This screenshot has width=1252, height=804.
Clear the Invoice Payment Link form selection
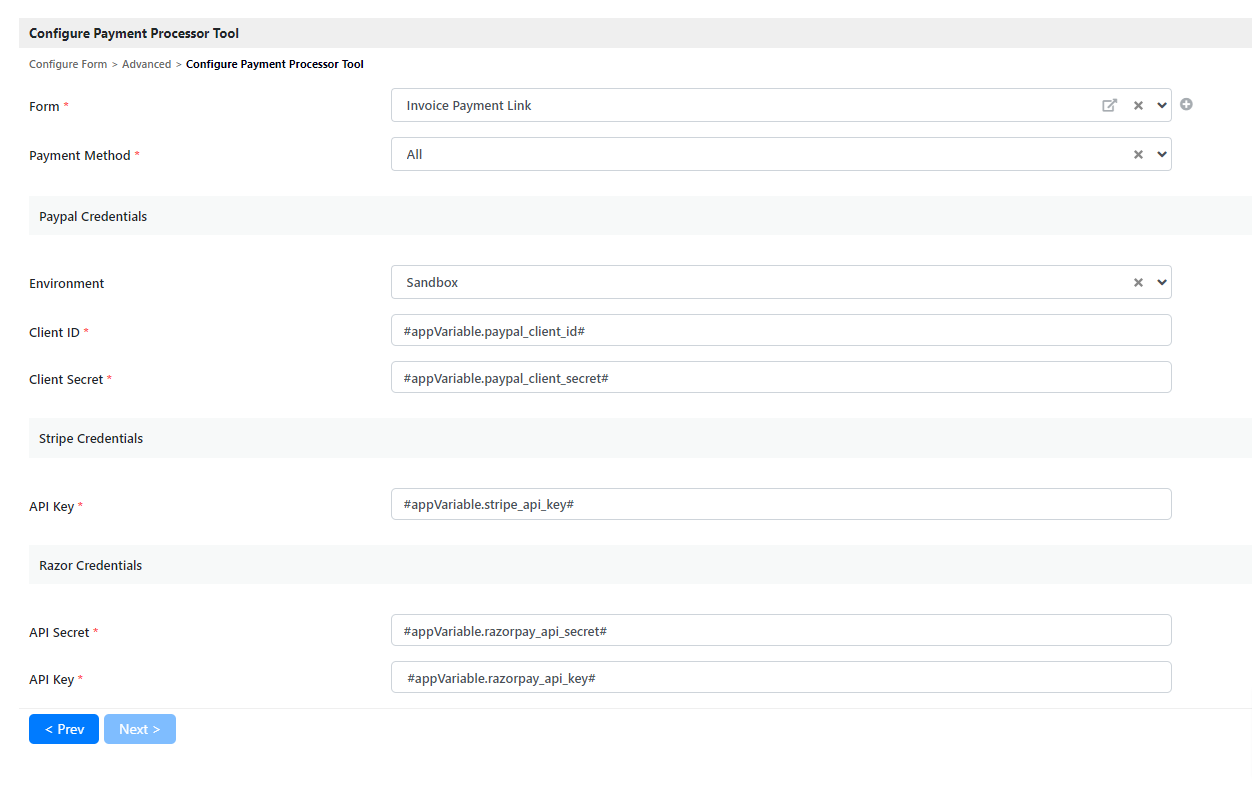tap(1138, 105)
